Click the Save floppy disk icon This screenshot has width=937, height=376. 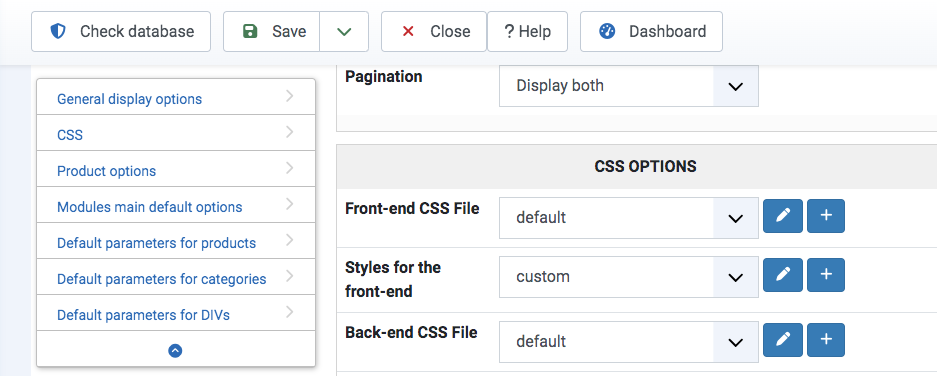tap(250, 31)
